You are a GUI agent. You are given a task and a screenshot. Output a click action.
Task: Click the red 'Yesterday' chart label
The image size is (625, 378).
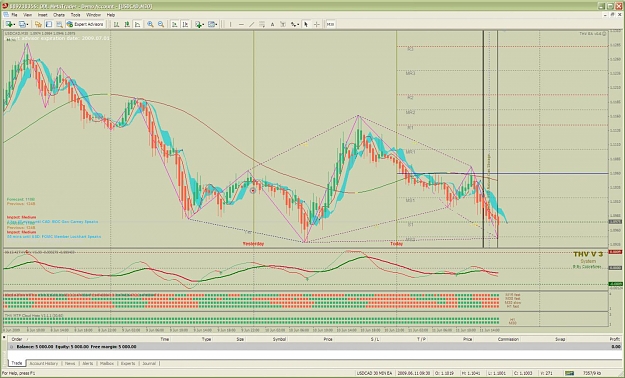tap(254, 244)
